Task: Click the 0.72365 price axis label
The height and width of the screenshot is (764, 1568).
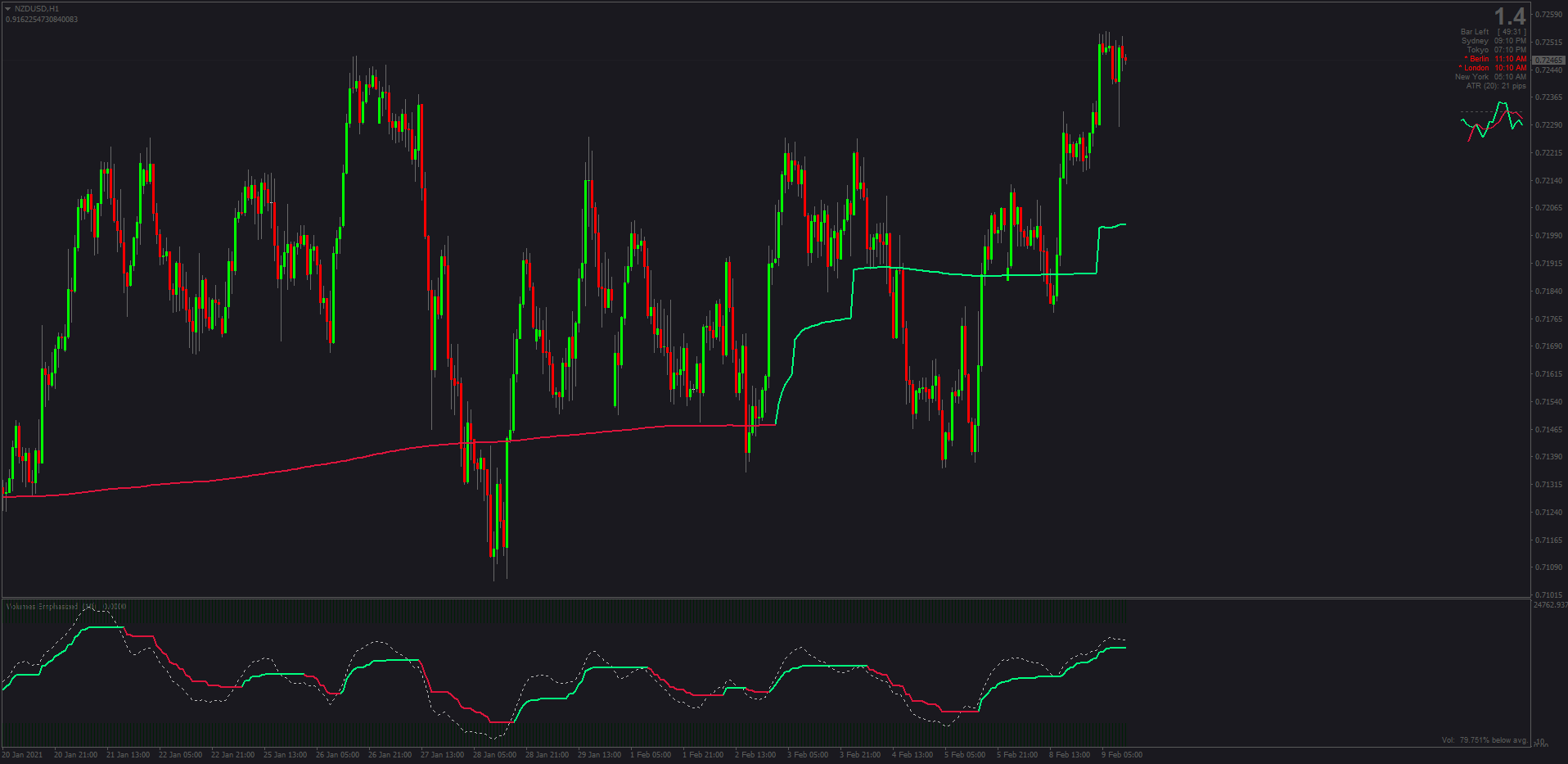Action: [1549, 97]
